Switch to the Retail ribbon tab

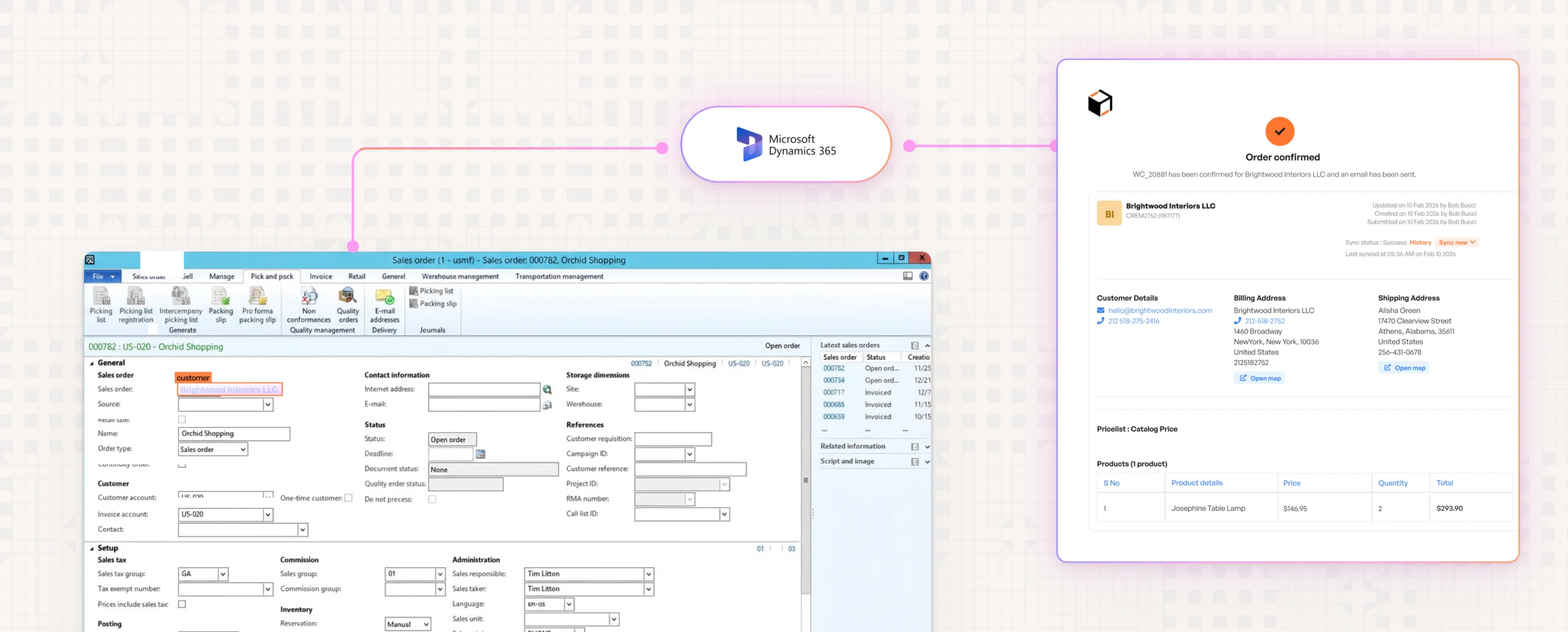(x=357, y=276)
